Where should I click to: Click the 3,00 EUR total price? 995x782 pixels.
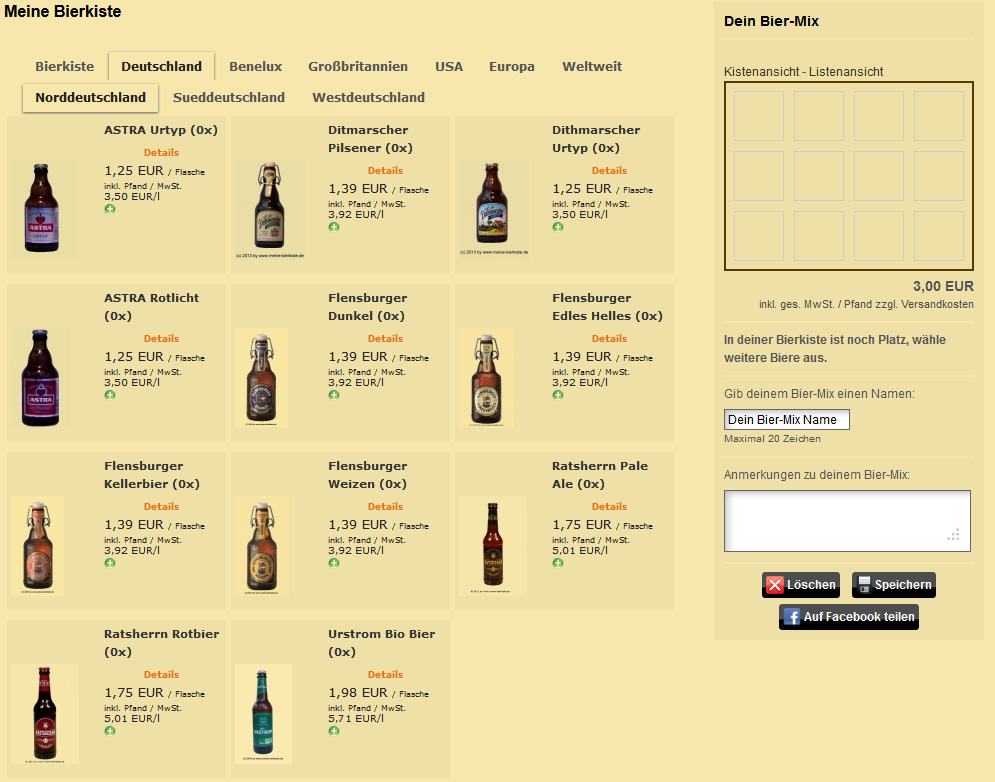[x=943, y=286]
